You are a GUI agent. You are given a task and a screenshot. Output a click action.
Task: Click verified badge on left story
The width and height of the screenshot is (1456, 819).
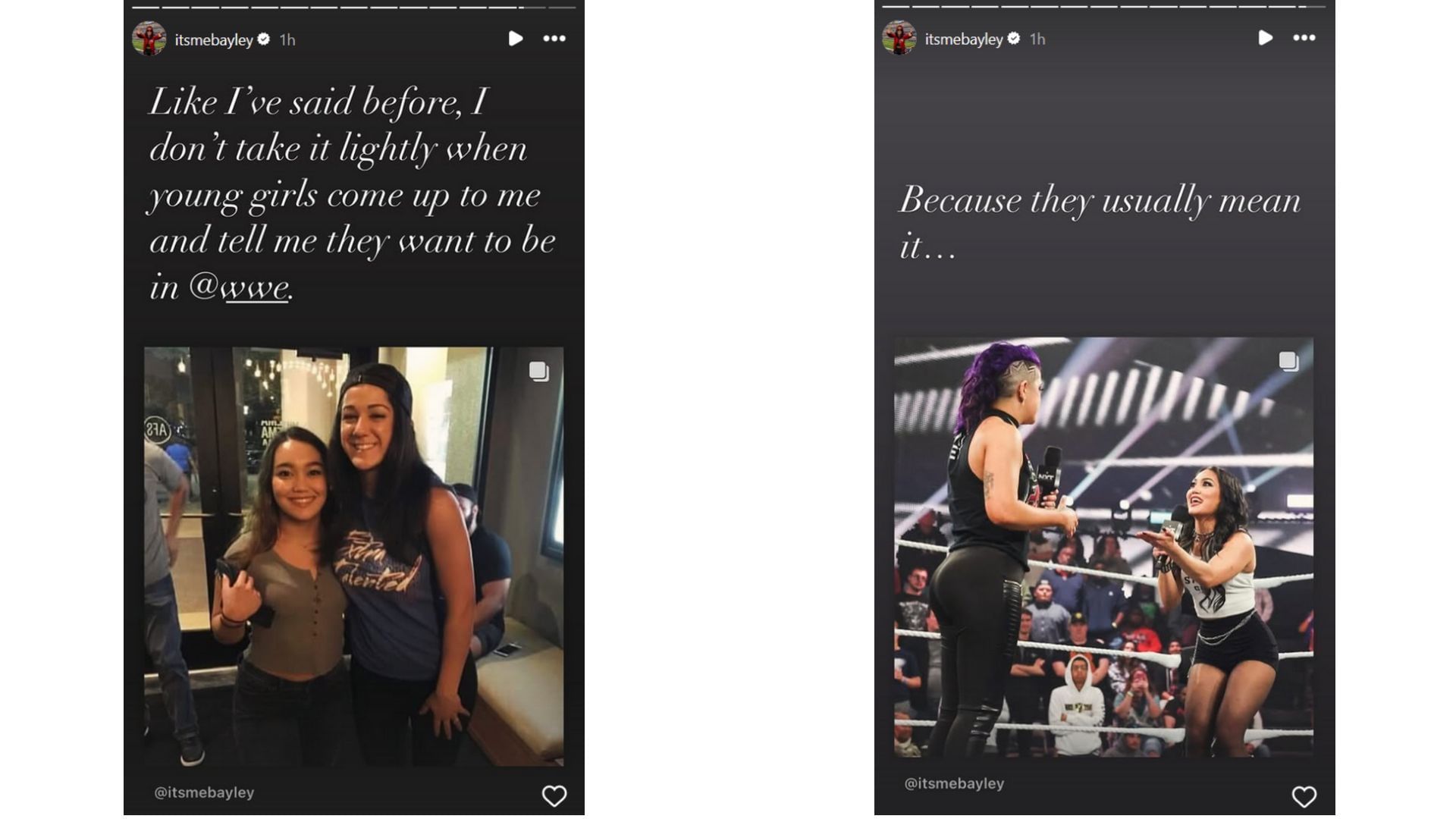click(x=264, y=39)
